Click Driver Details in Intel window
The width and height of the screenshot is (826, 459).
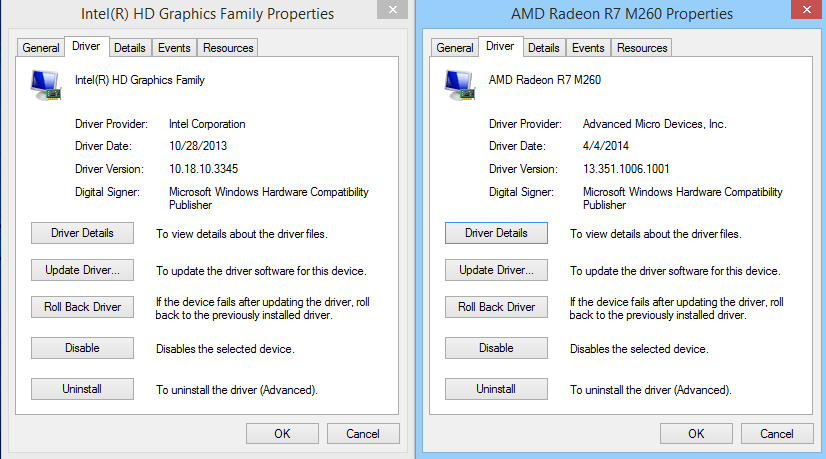(x=82, y=233)
